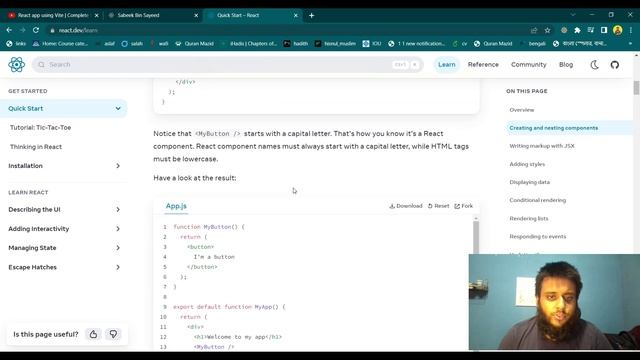Click the Search input field

coord(228,64)
